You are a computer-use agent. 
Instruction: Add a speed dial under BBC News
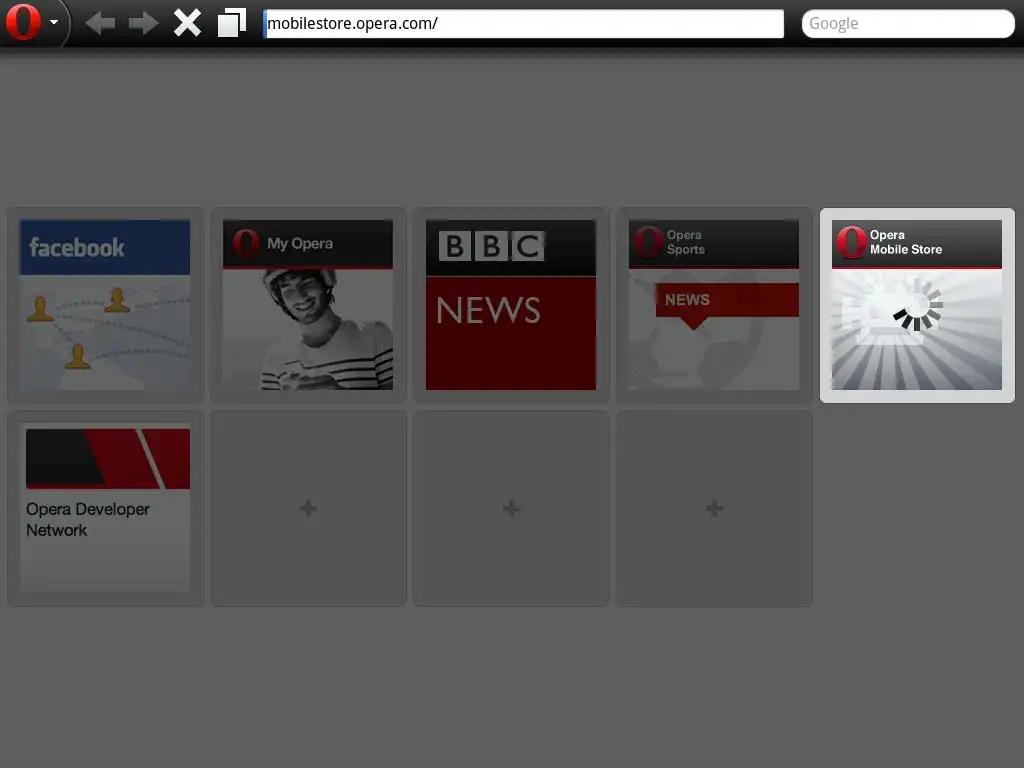(511, 508)
